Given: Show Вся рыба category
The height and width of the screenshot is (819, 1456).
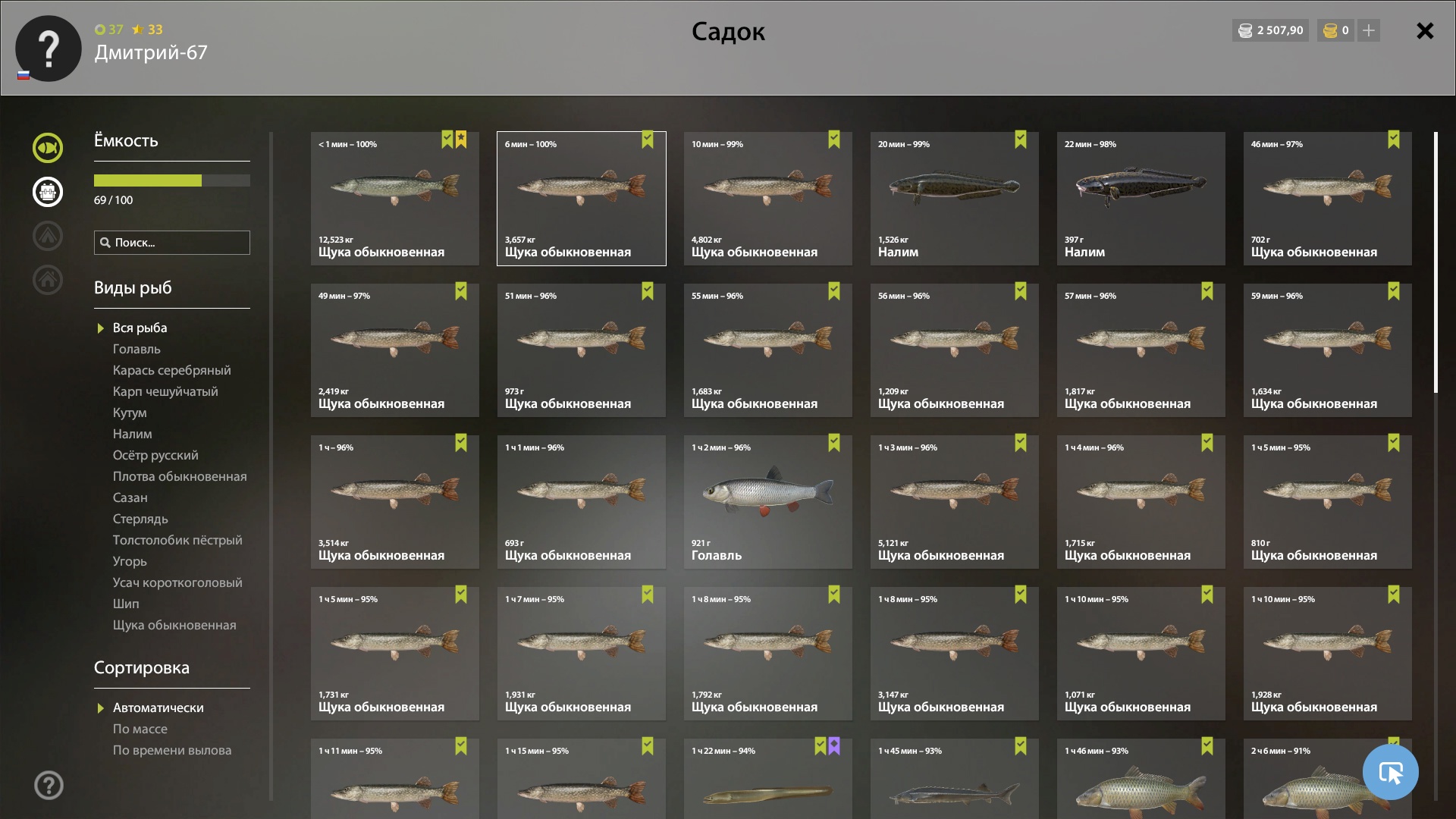Looking at the screenshot, I should (140, 328).
